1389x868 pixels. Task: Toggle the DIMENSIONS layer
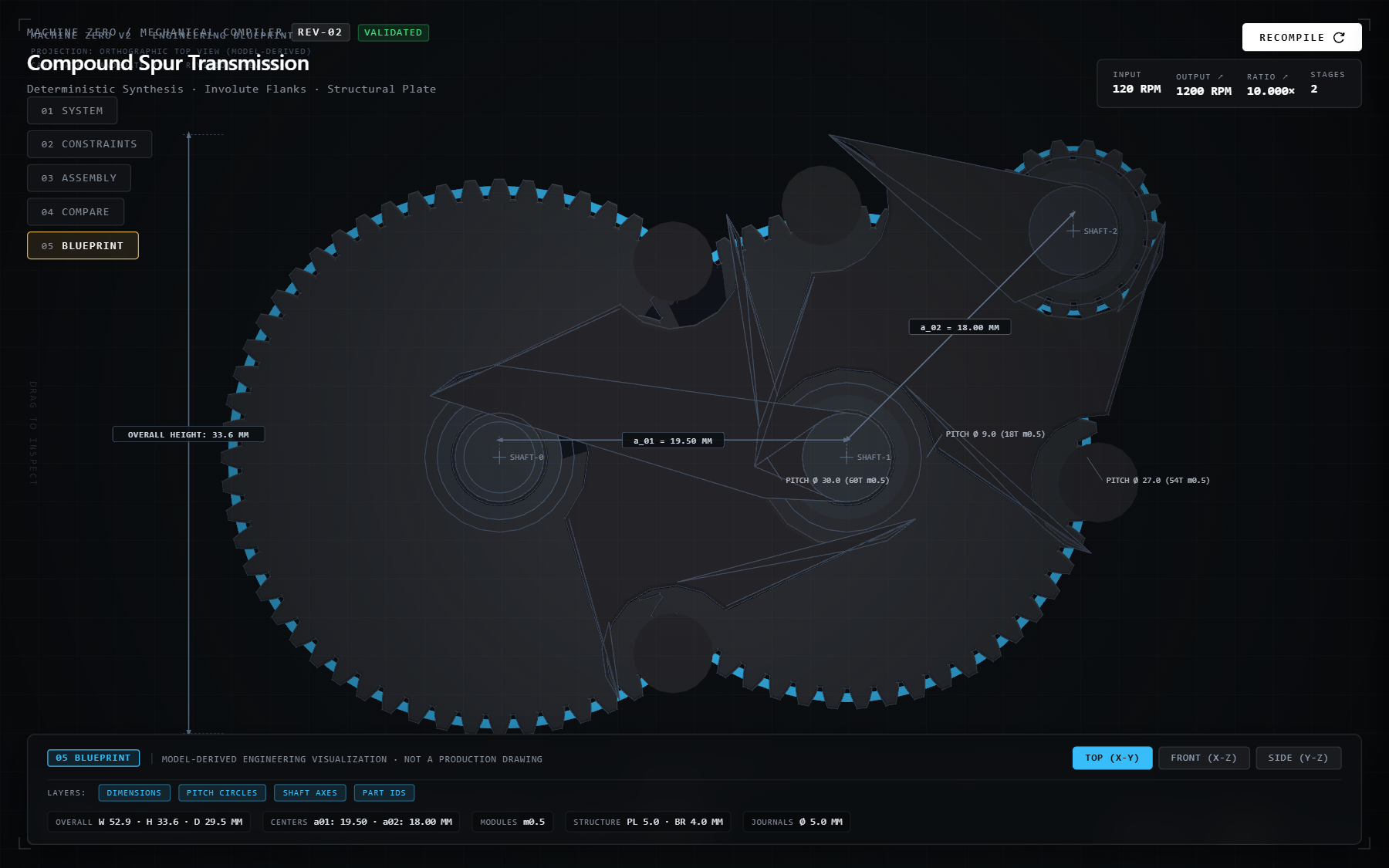click(134, 792)
